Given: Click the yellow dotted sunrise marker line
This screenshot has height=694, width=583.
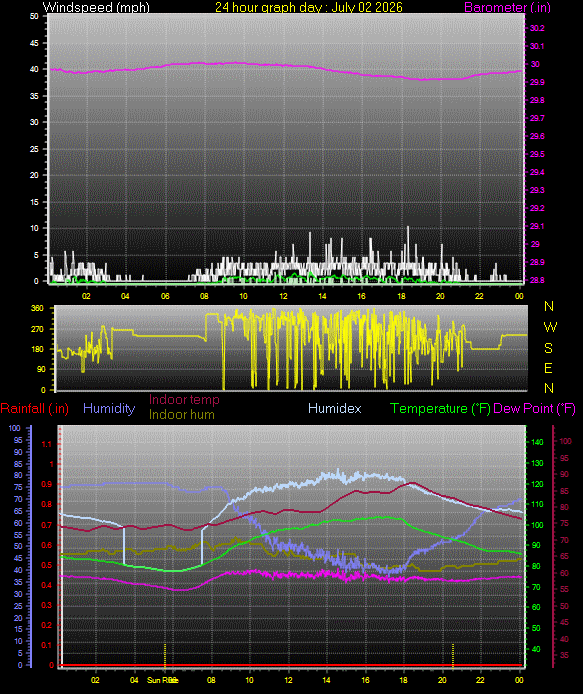Looking at the screenshot, I should (x=165, y=655).
